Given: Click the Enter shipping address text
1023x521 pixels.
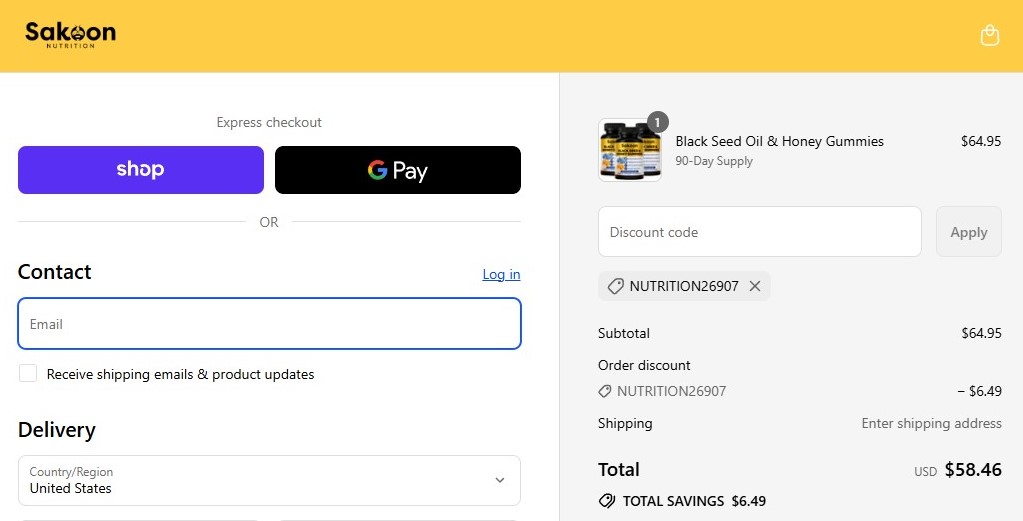Looking at the screenshot, I should (931, 423).
